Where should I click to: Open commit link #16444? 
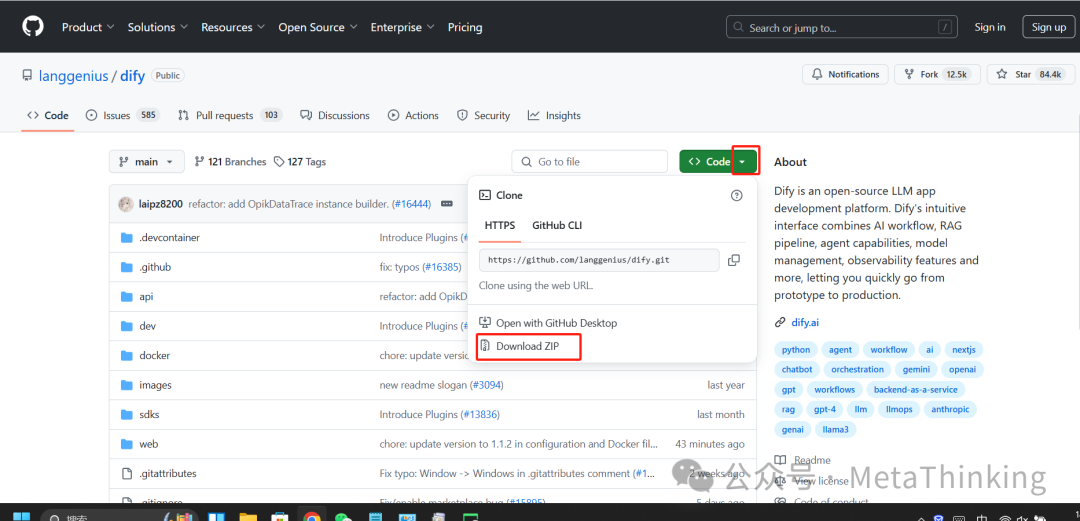click(411, 204)
